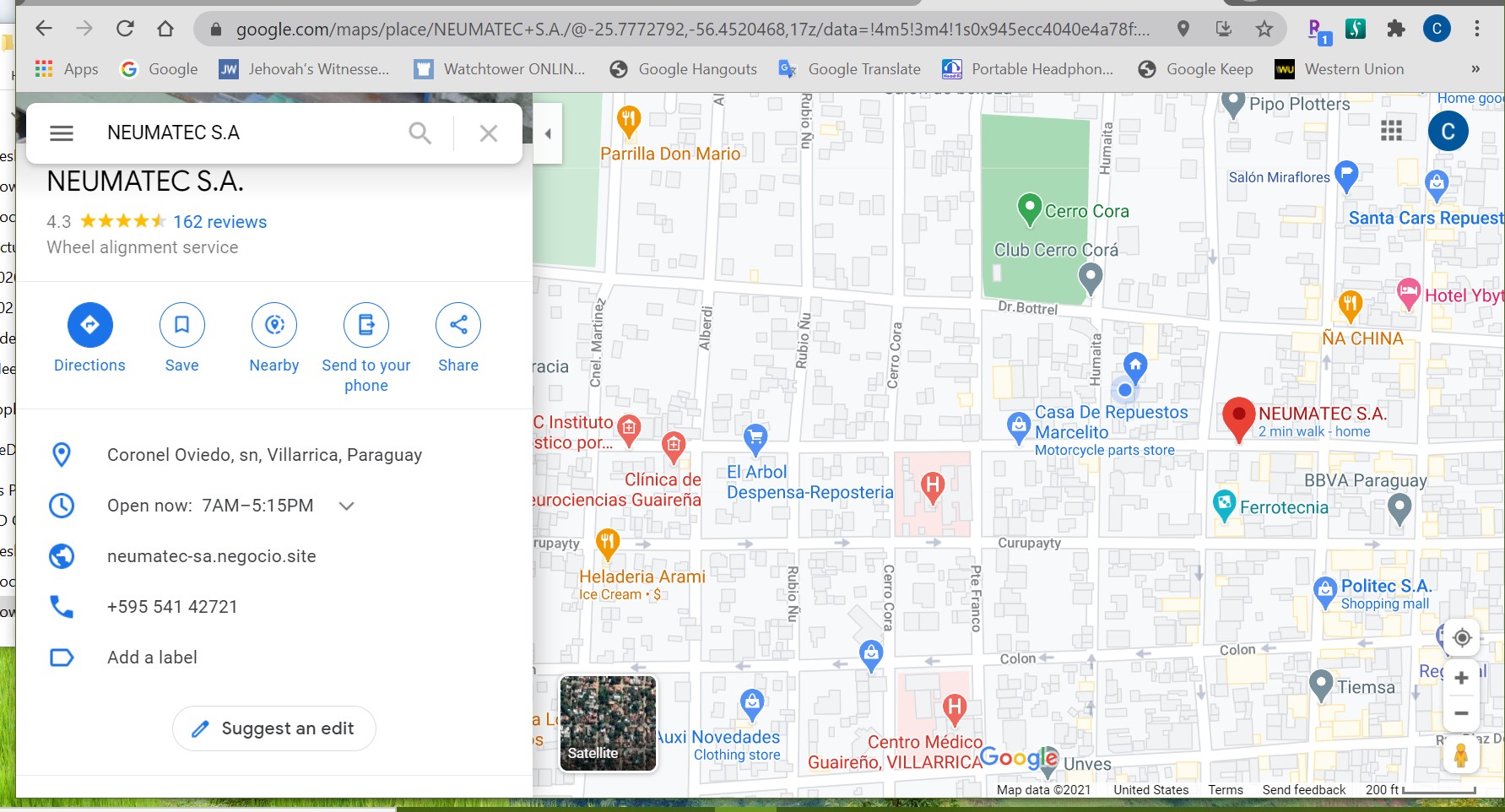
Task: Click the red NEUMATEC S.A. map pin
Action: click(x=1238, y=420)
